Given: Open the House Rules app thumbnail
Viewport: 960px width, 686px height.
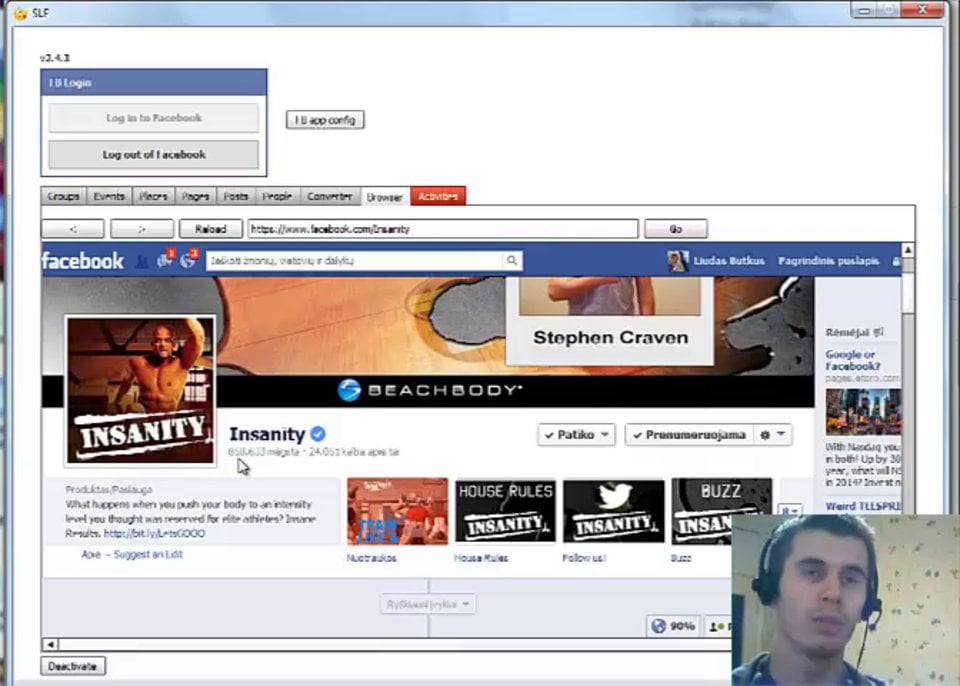Looking at the screenshot, I should coord(505,511).
